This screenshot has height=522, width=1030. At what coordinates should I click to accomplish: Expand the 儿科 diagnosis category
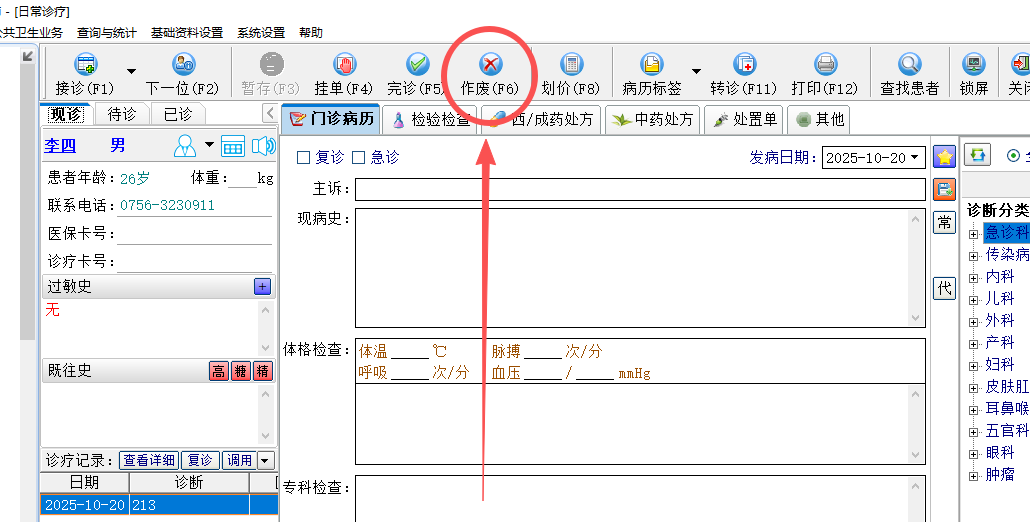[974, 299]
